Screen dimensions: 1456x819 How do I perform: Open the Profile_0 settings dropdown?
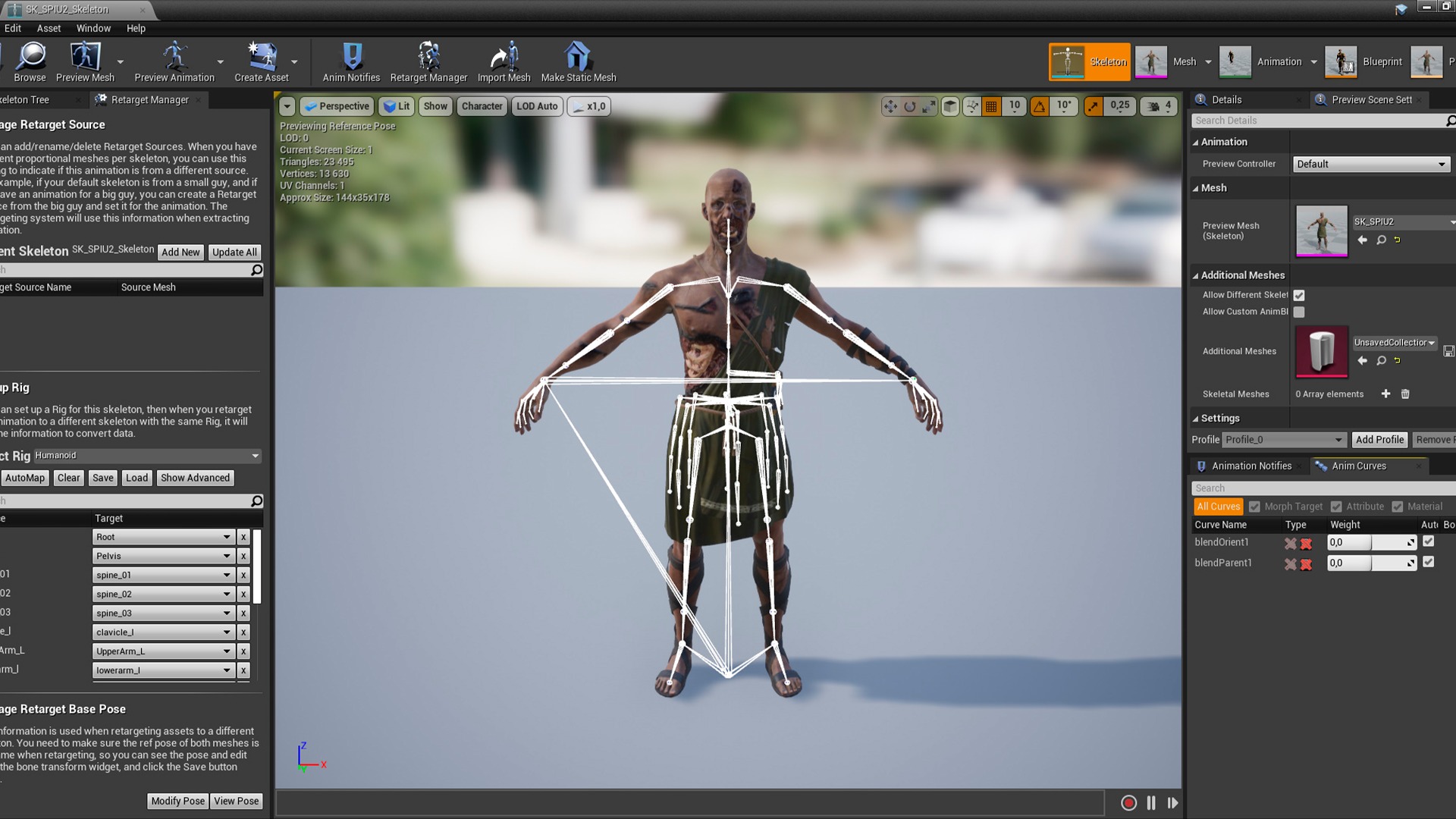tap(1285, 440)
